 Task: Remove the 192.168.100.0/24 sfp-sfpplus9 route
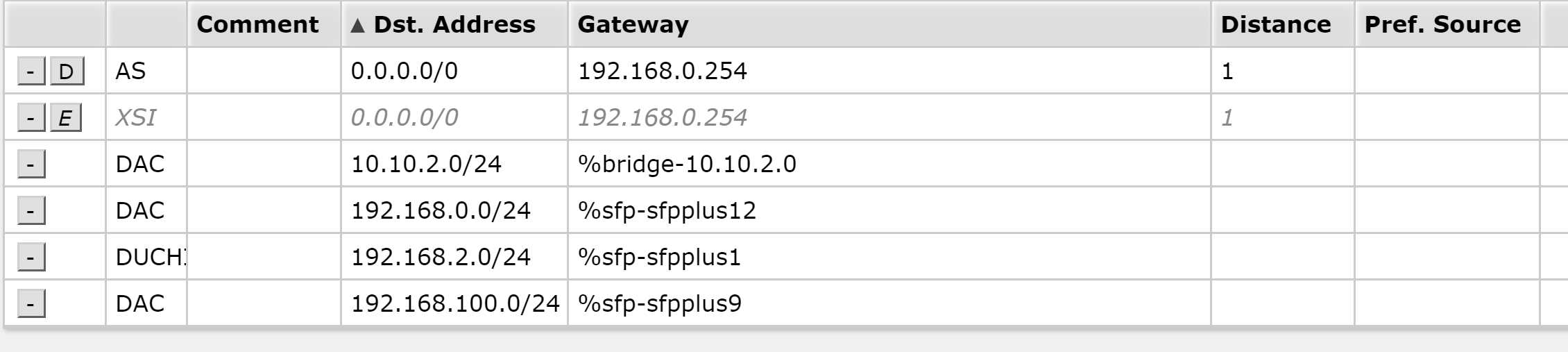31,304
